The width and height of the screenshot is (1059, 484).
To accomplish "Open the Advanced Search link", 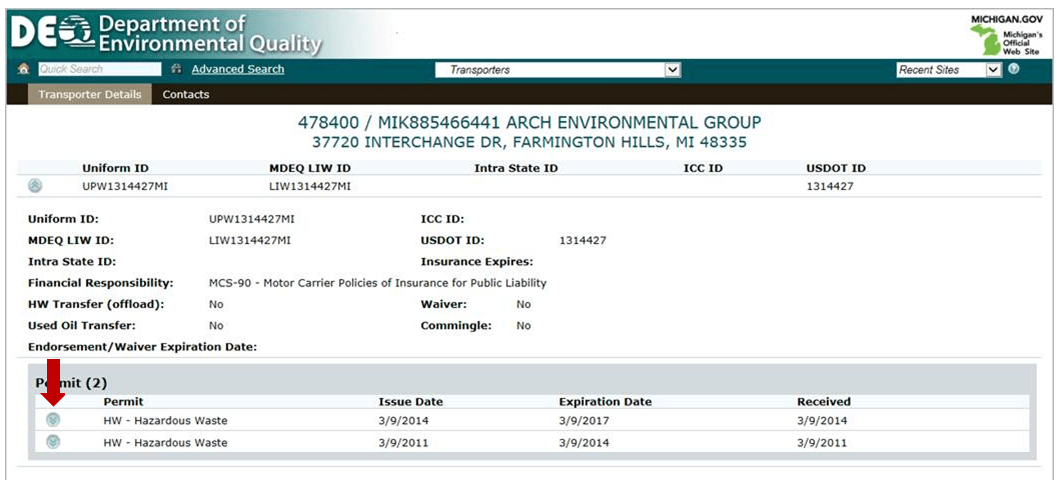I will coord(238,70).
